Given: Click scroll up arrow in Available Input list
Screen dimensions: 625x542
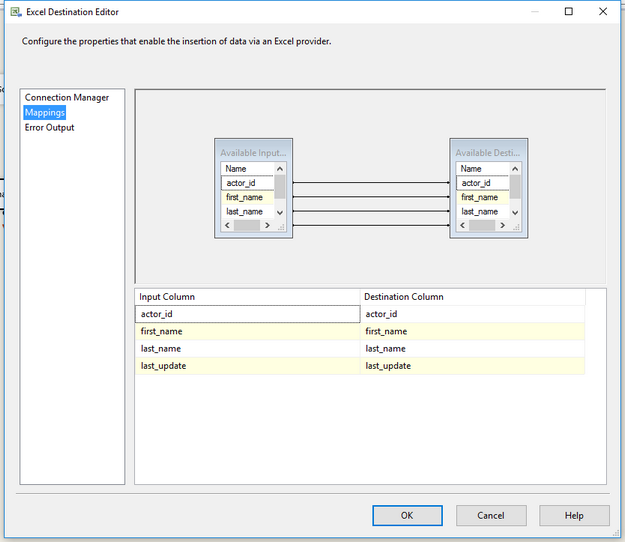Looking at the screenshot, I should (x=280, y=169).
